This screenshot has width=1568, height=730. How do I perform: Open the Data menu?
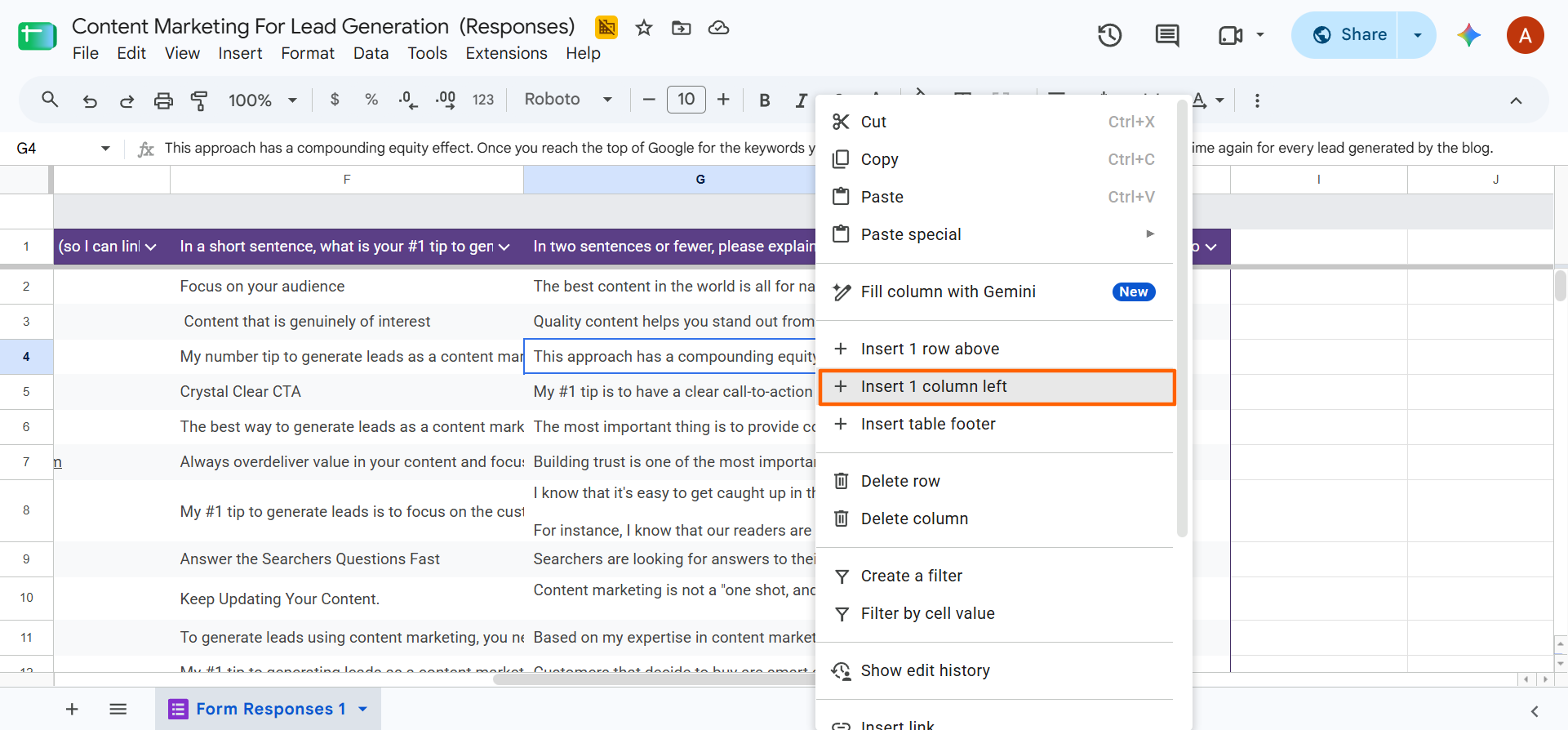pyautogui.click(x=371, y=53)
